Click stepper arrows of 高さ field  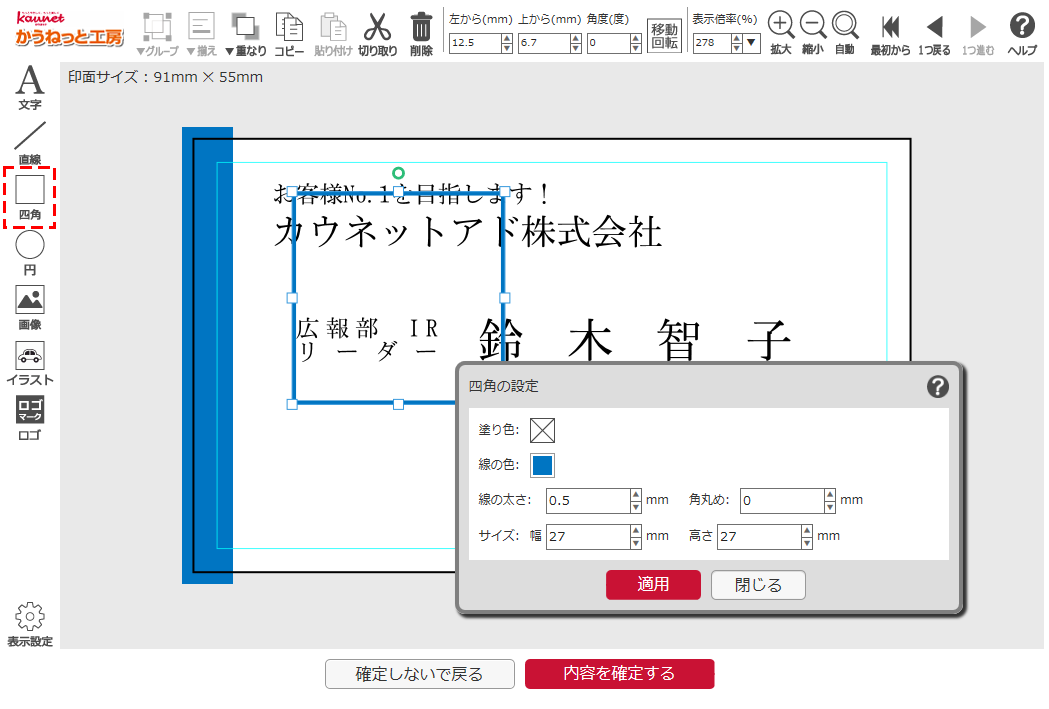[x=807, y=536]
